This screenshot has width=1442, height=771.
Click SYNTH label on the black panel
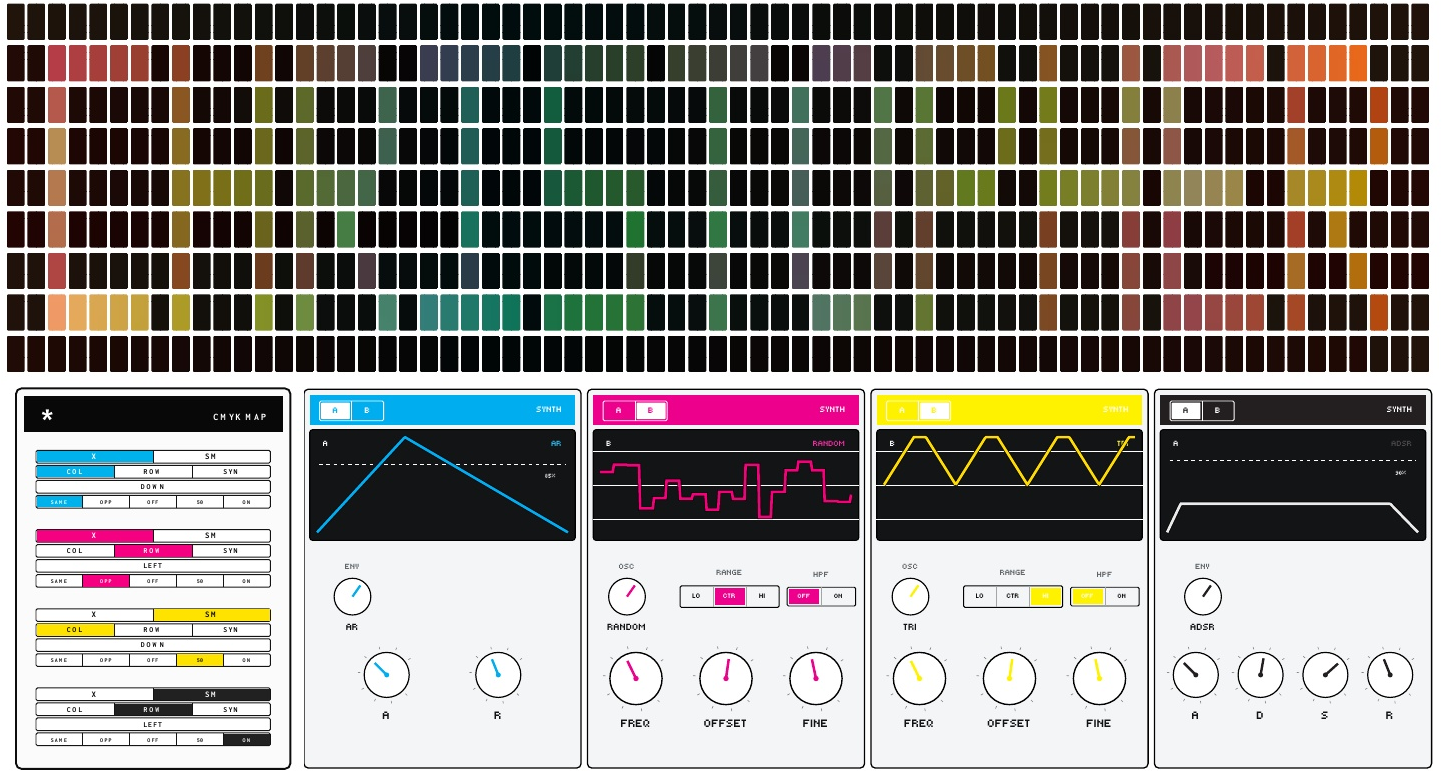[1399, 410]
